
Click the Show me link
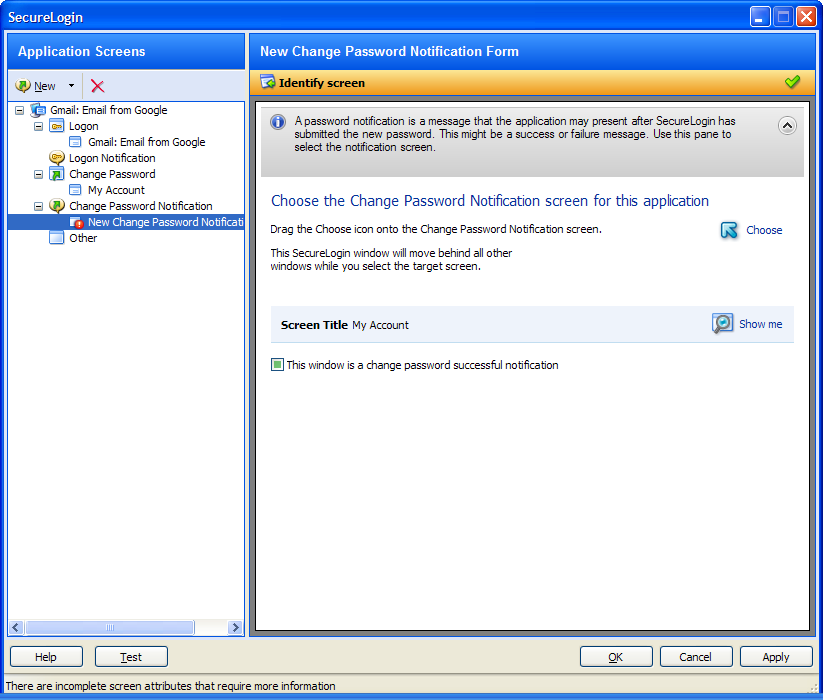761,324
